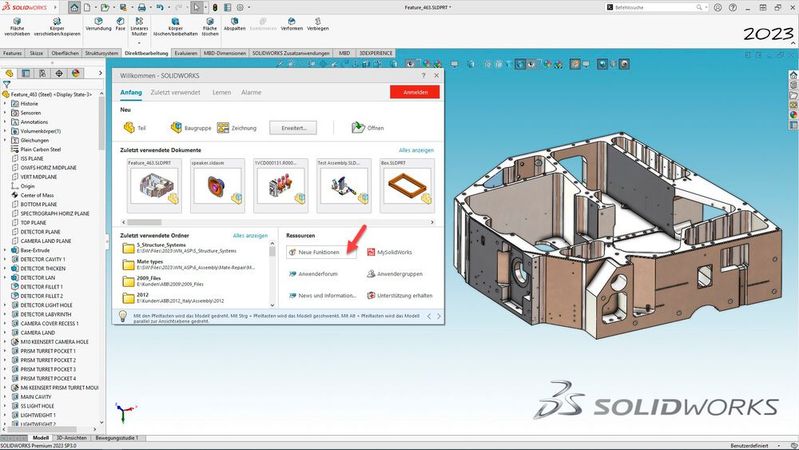799x450 pixels.
Task: Click the New document icon
Action: 88,8
